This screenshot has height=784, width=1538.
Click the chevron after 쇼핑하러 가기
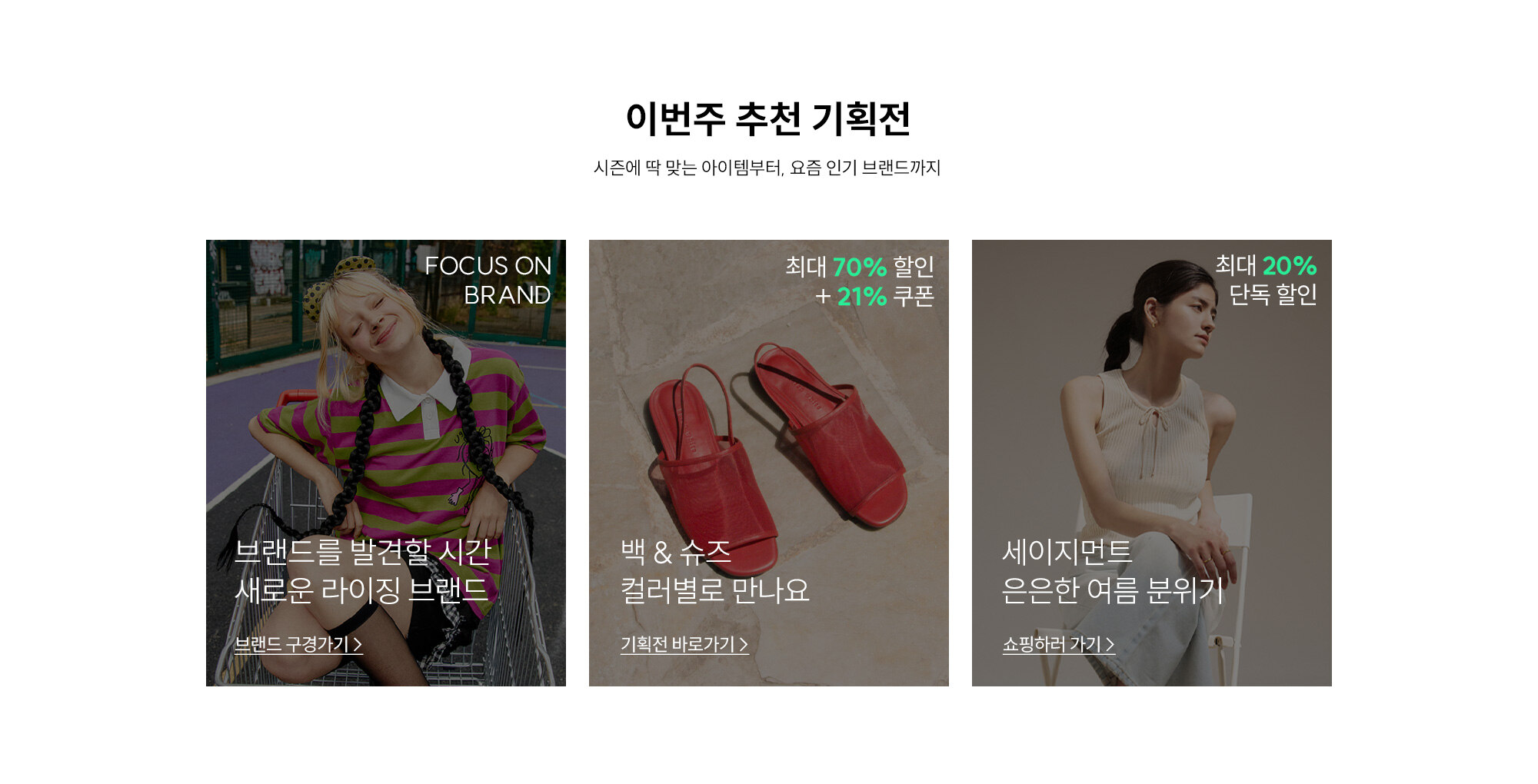click(x=1110, y=645)
